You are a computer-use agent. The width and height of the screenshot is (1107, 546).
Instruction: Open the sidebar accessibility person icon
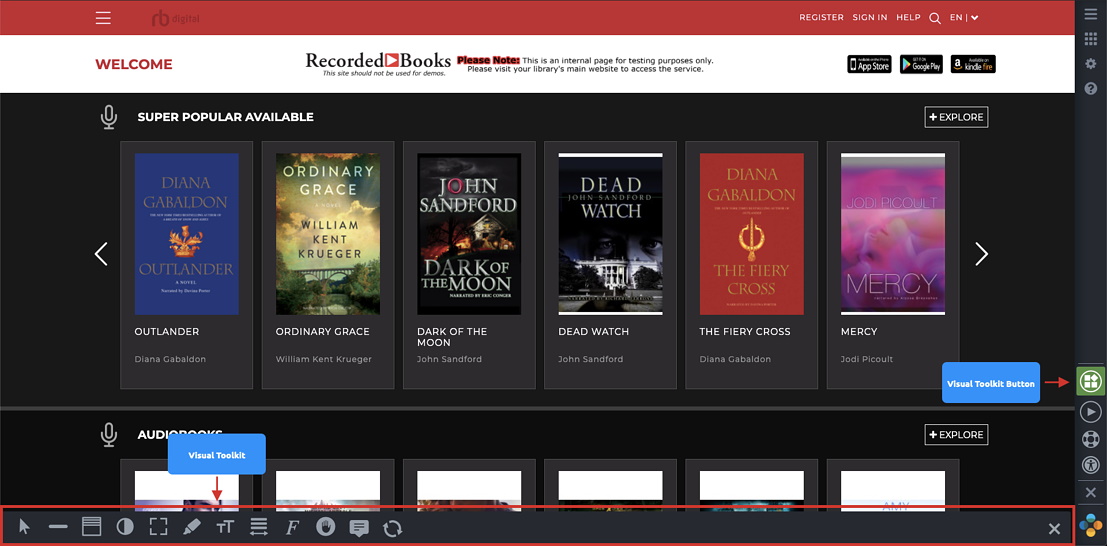pos(1091,465)
